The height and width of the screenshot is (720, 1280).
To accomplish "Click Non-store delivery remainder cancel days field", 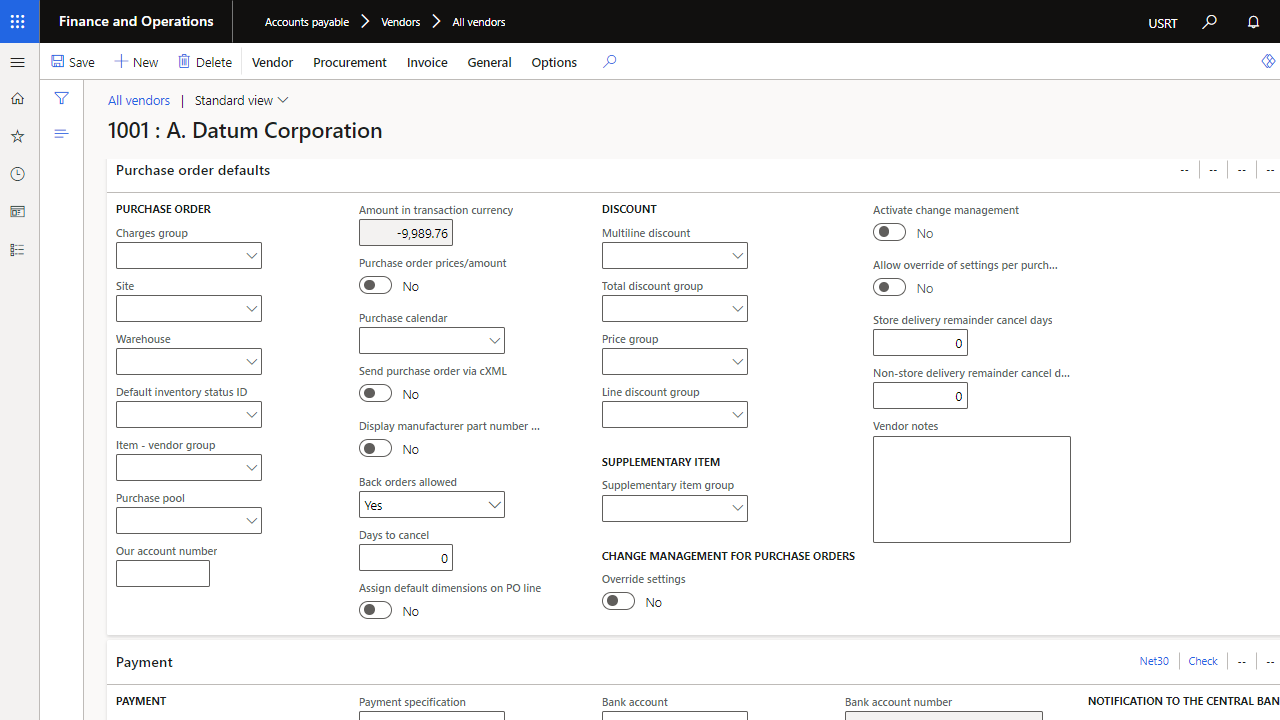I will coord(920,396).
